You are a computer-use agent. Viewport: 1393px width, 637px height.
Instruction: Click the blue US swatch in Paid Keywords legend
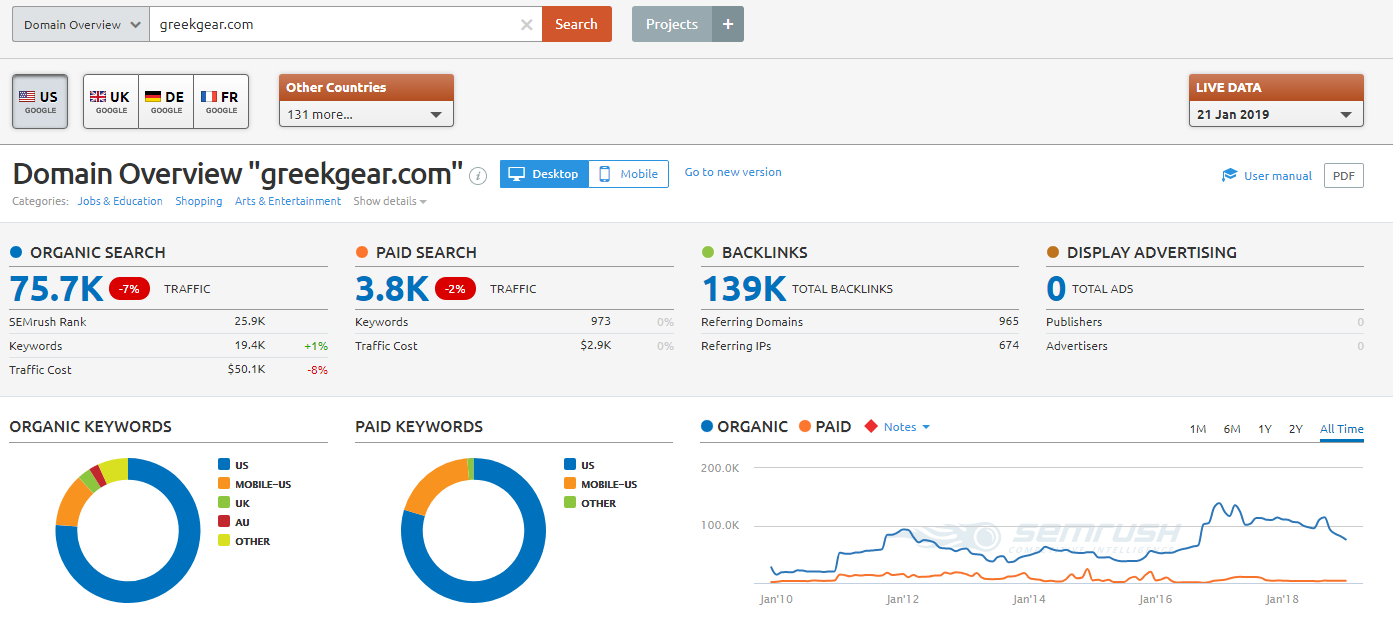click(x=569, y=465)
